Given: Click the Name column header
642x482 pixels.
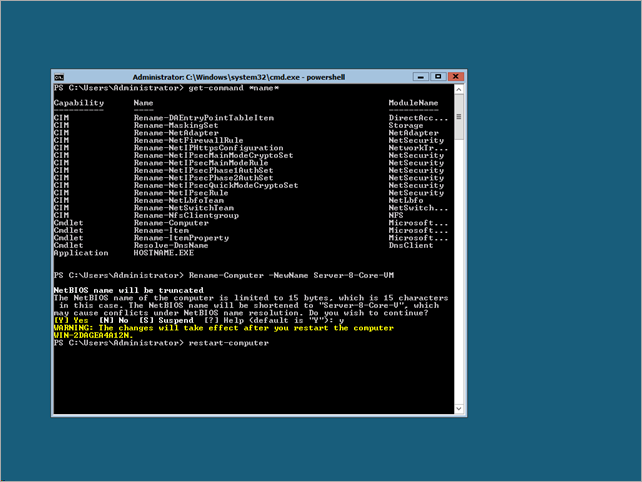Looking at the screenshot, I should [143, 103].
